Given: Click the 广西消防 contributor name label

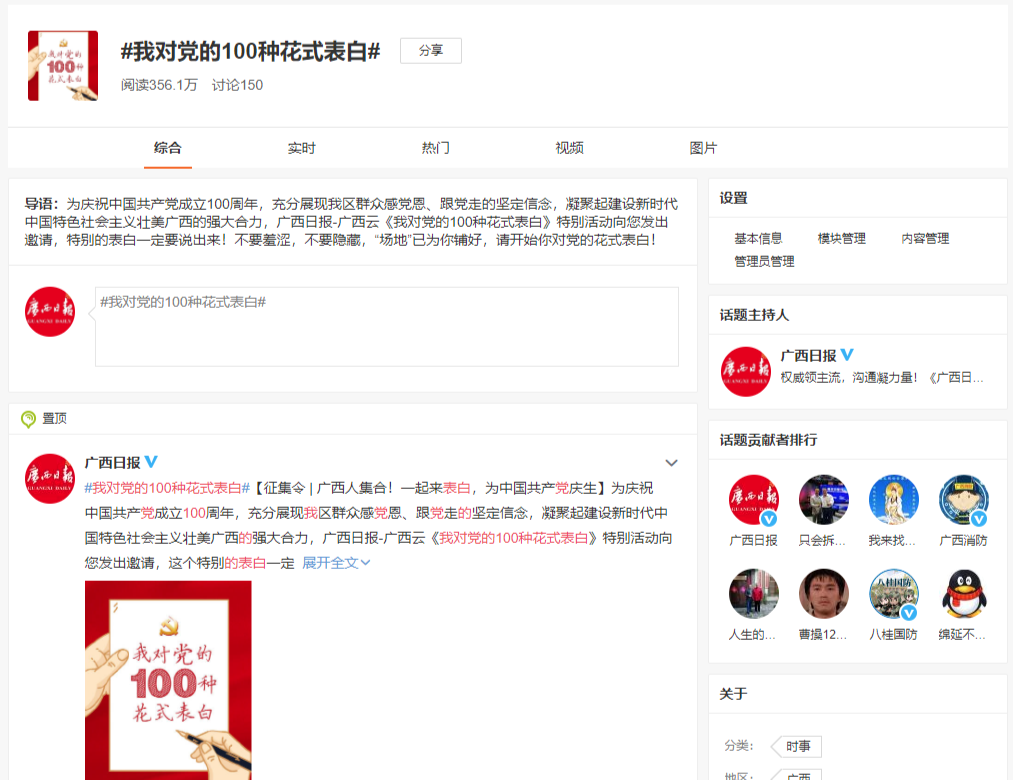Looking at the screenshot, I should point(963,541).
